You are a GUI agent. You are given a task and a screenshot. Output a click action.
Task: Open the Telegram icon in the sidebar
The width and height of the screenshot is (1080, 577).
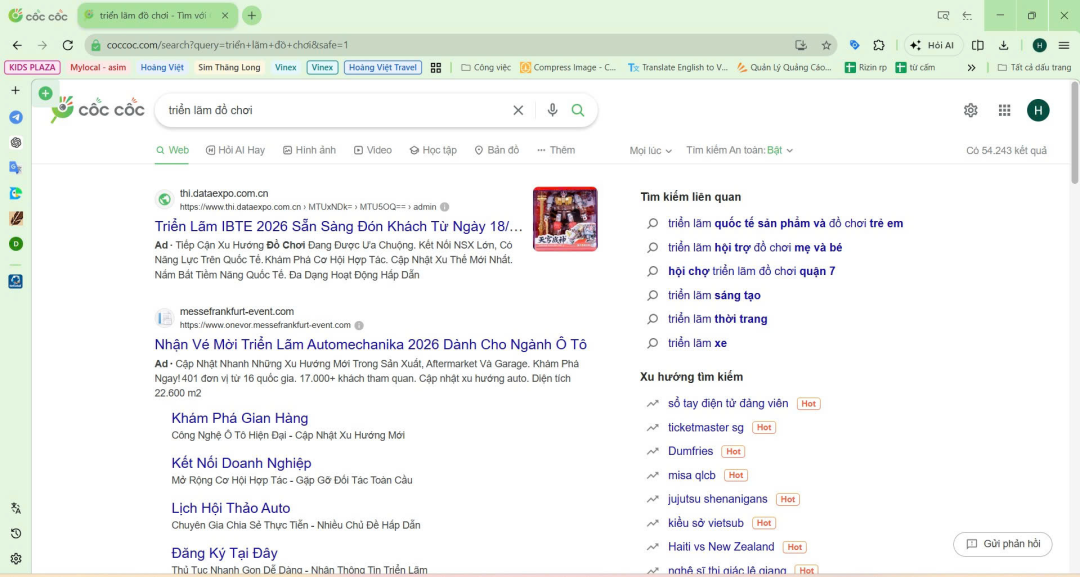click(16, 117)
